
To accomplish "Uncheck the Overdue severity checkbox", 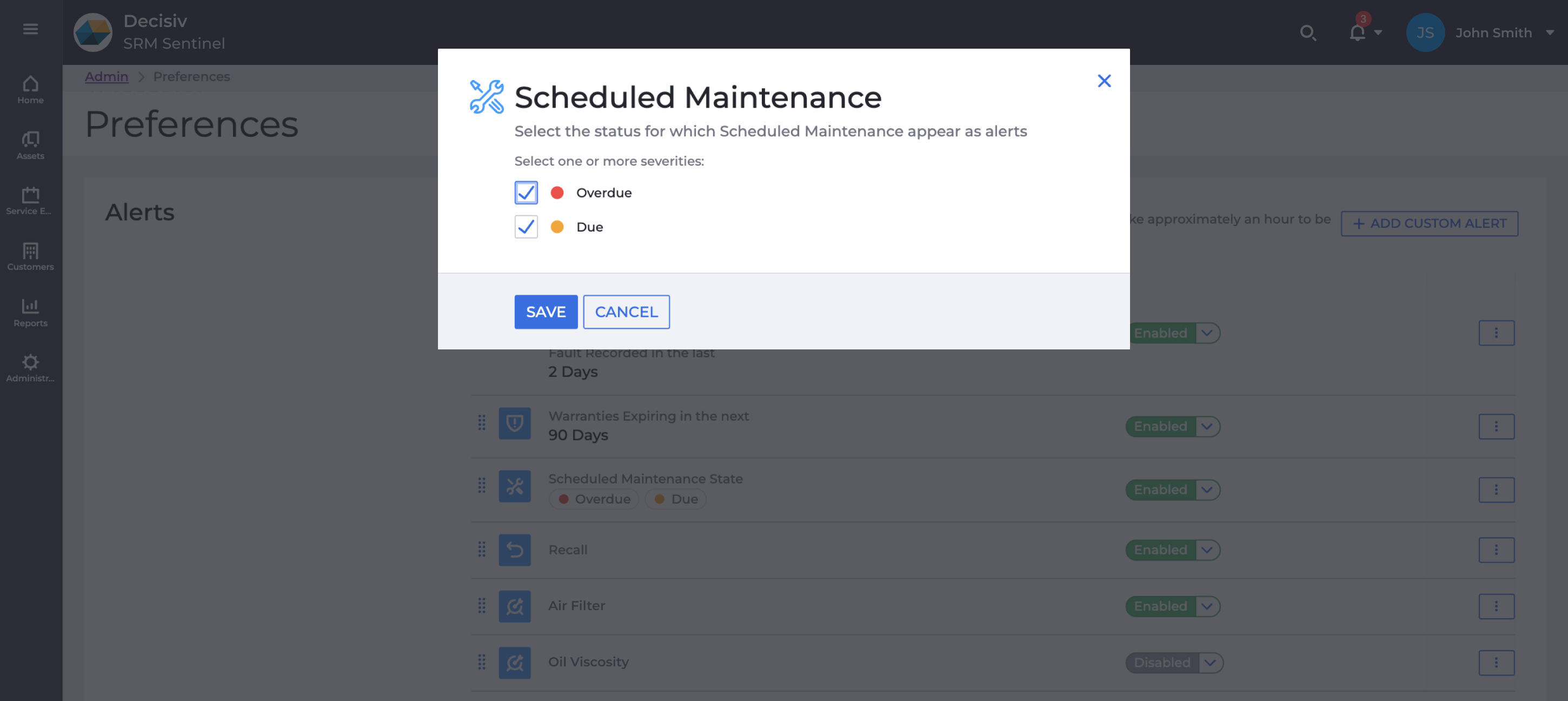I will point(526,193).
